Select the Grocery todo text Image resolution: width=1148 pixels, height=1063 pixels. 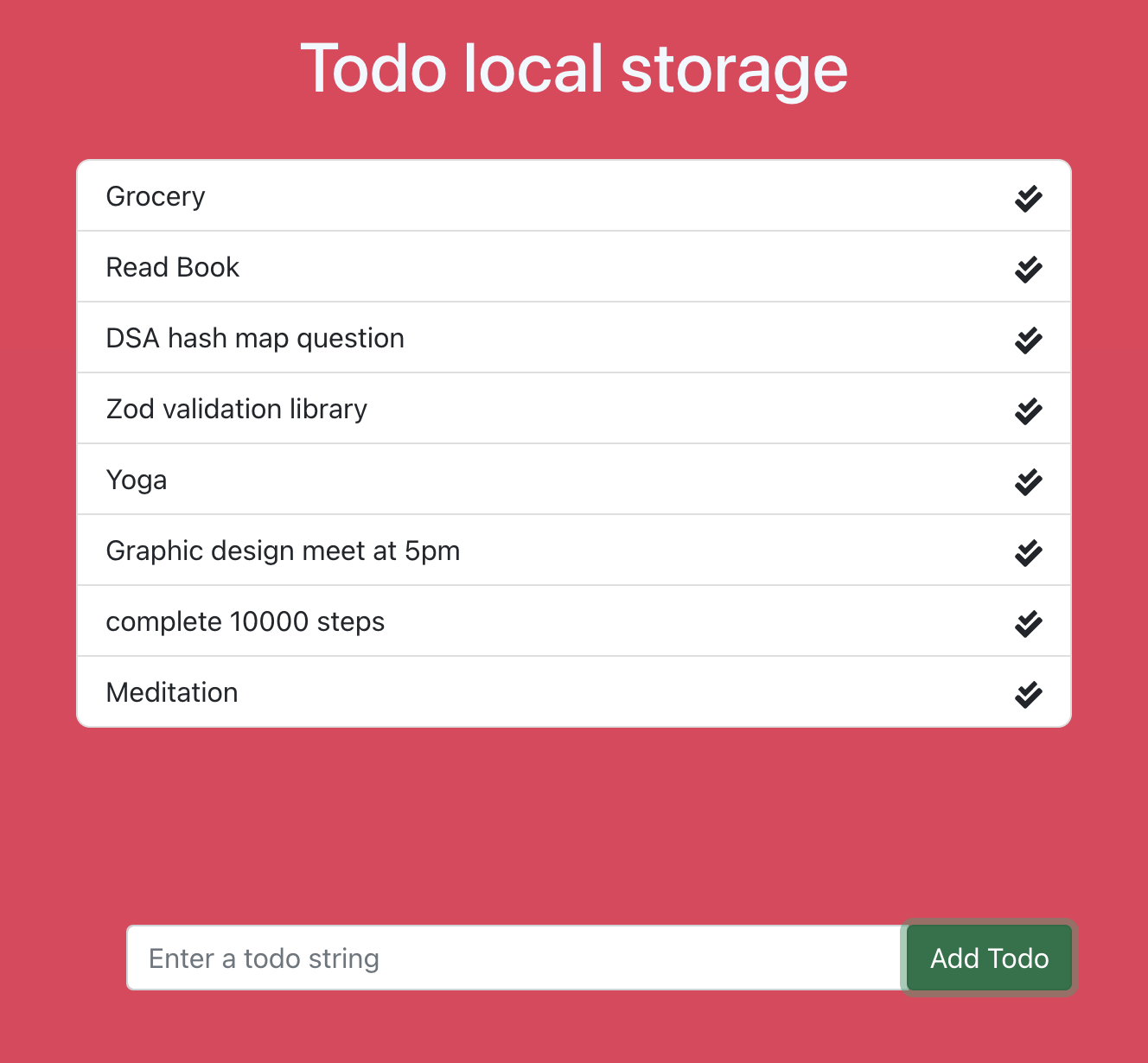(156, 197)
